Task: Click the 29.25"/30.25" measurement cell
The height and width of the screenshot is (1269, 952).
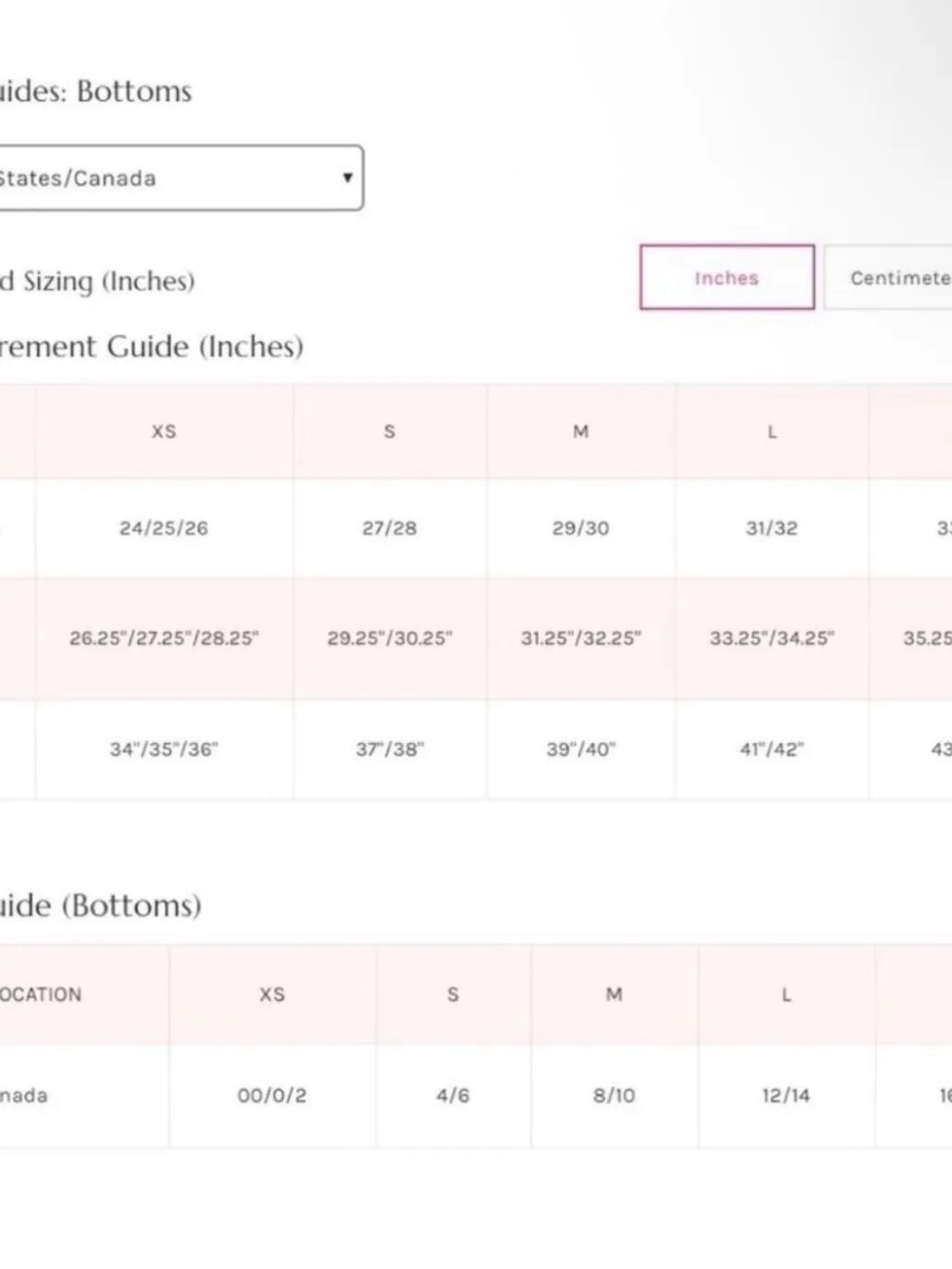Action: click(x=390, y=638)
